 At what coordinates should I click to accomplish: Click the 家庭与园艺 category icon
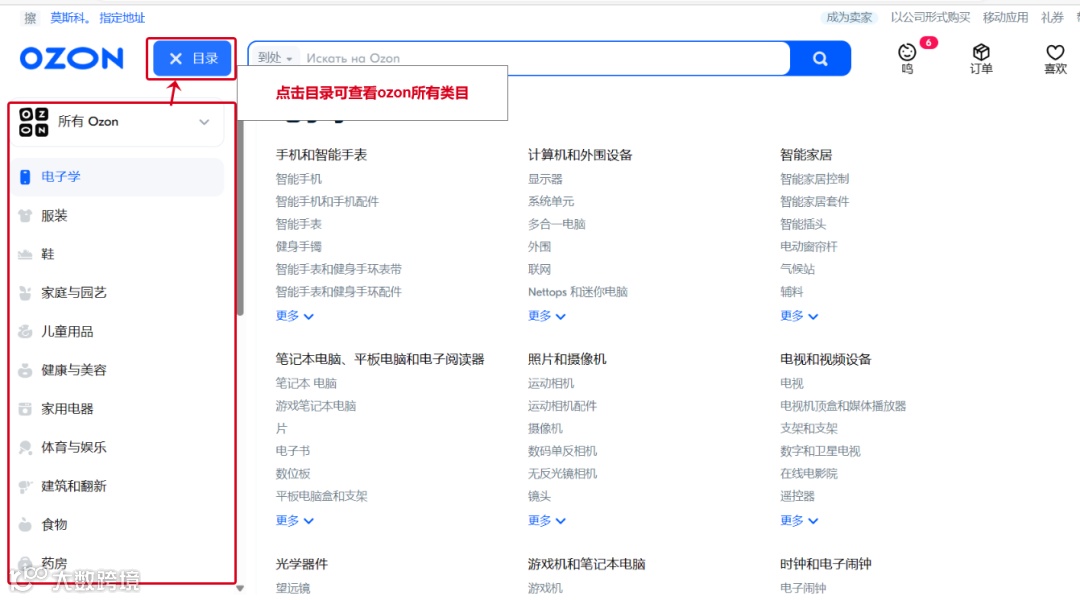point(25,293)
